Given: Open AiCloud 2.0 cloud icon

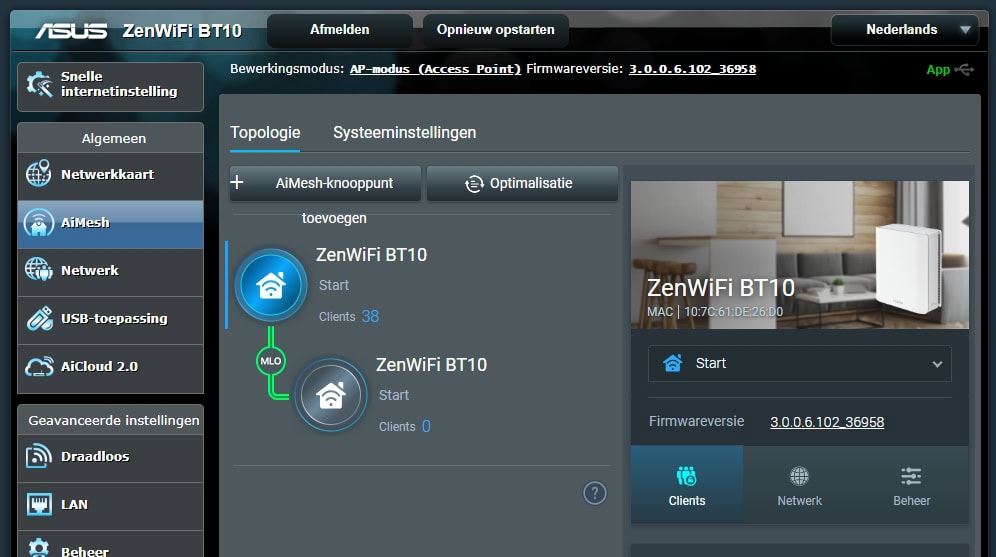Looking at the screenshot, I should click(x=39, y=367).
